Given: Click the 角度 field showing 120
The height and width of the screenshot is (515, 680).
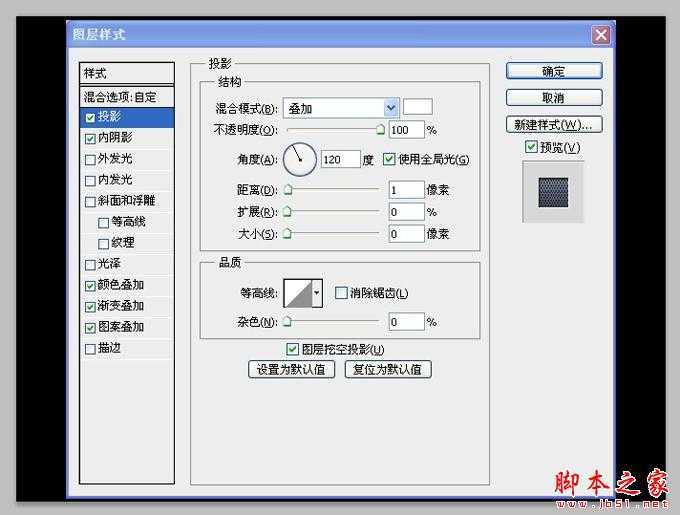Looking at the screenshot, I should point(340,160).
